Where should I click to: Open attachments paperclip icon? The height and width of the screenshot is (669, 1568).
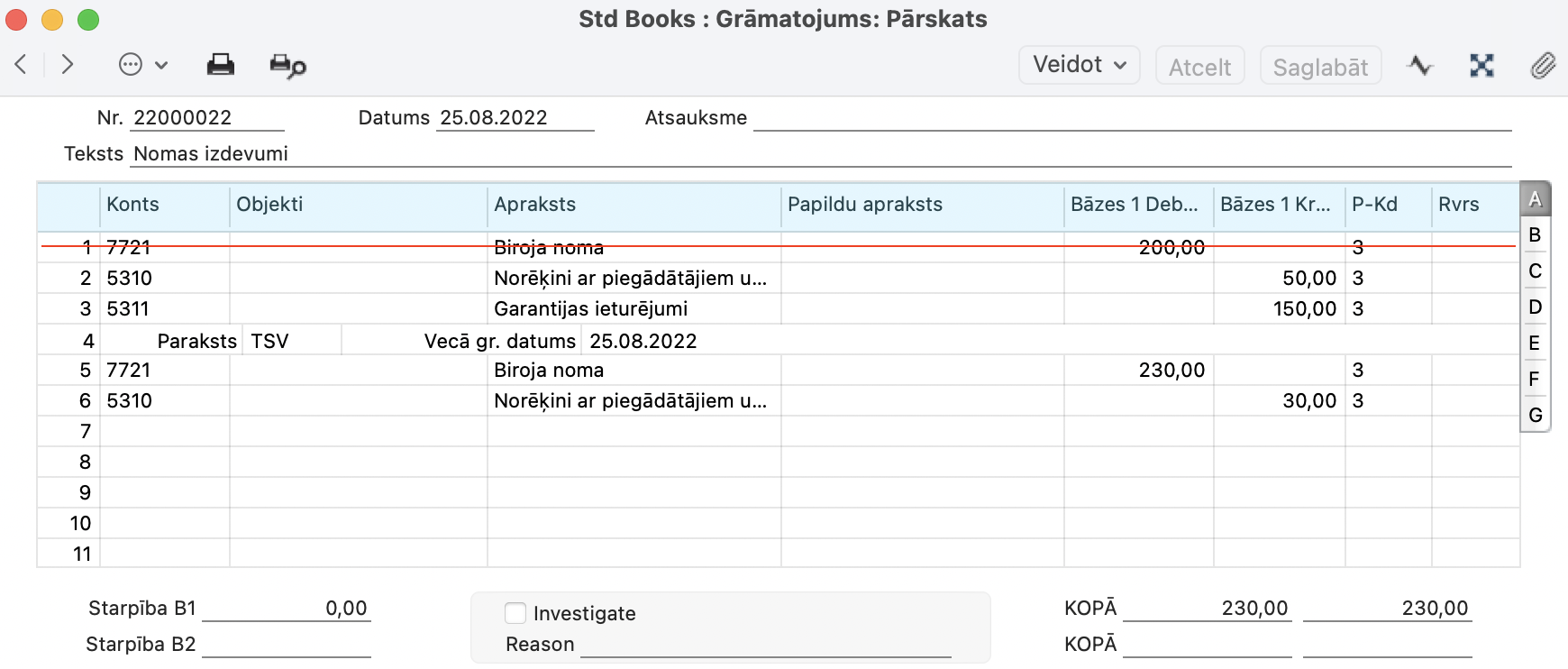[1543, 65]
